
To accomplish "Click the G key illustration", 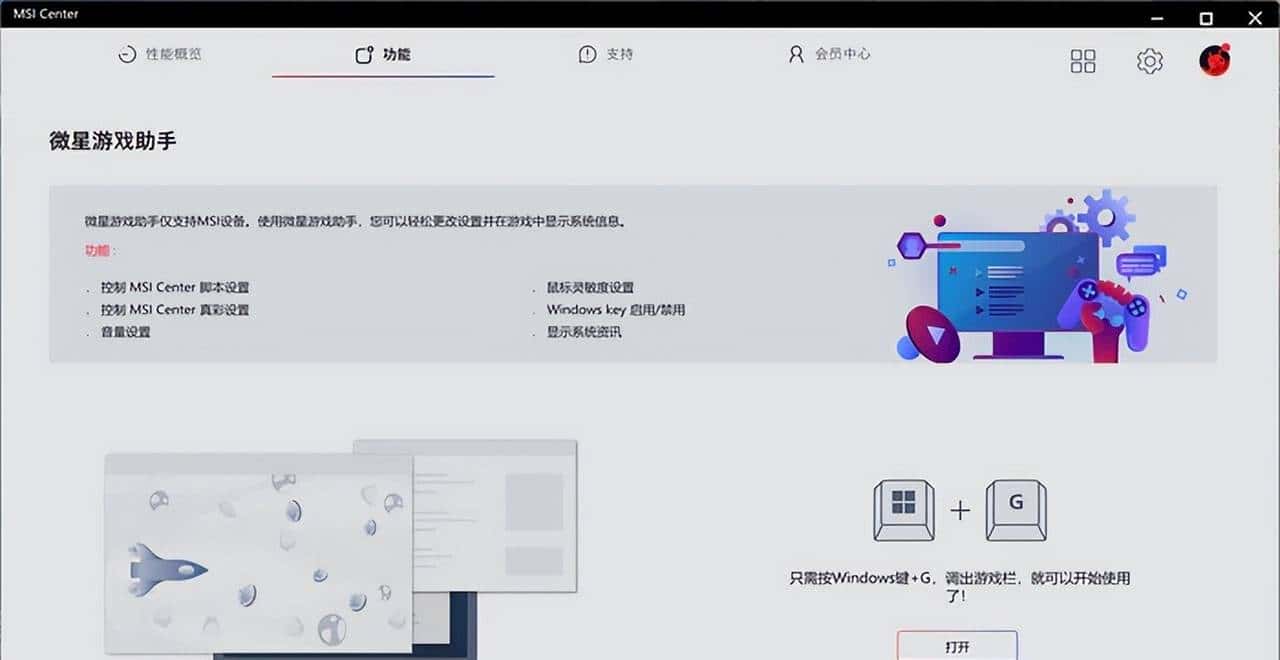I will pyautogui.click(x=1016, y=508).
